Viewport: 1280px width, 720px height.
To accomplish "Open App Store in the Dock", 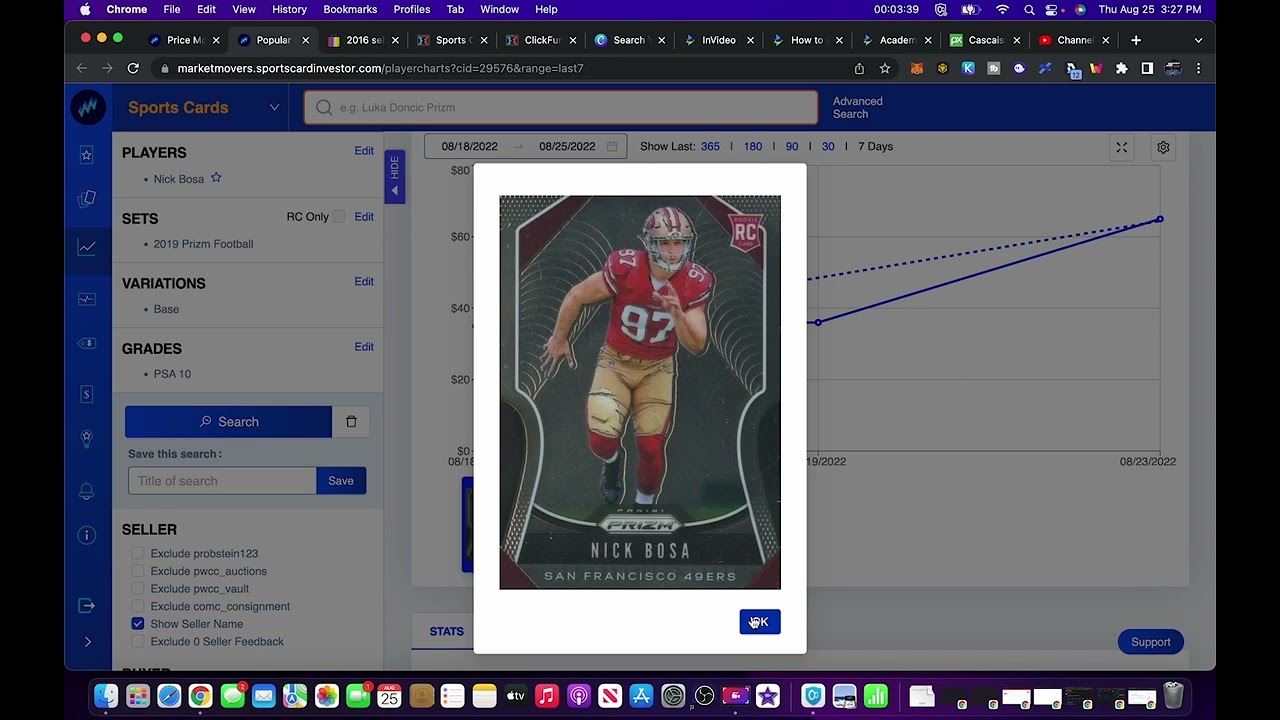I will coord(641,696).
